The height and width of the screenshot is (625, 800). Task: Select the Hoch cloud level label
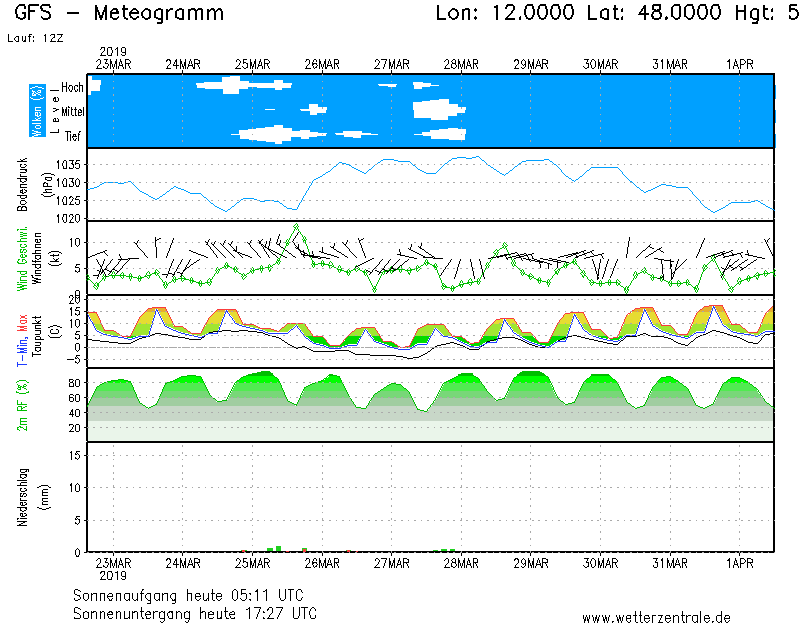[72, 88]
